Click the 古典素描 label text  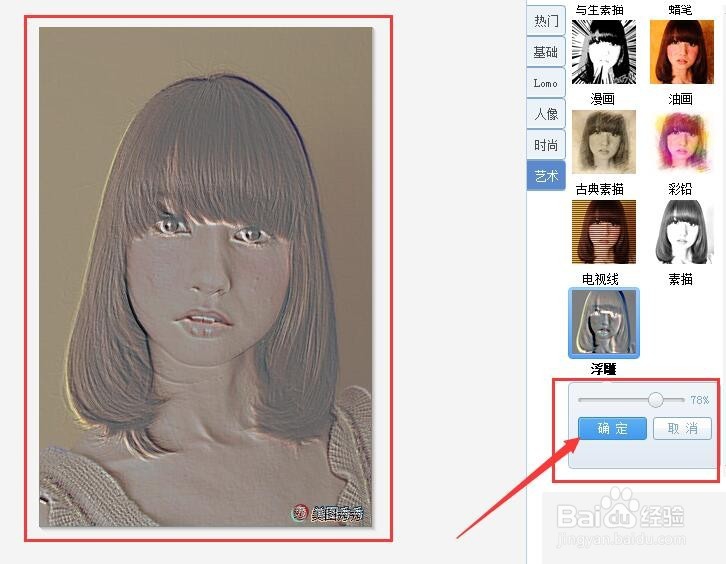[x=600, y=189]
